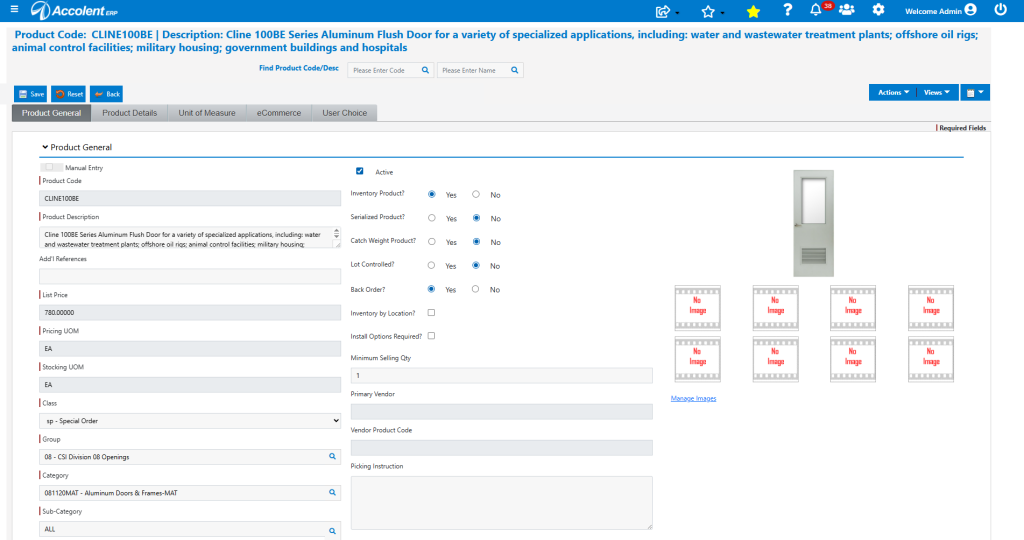Screen dimensions: 1024x540
Task: Click the Back button
Action: (106, 94)
